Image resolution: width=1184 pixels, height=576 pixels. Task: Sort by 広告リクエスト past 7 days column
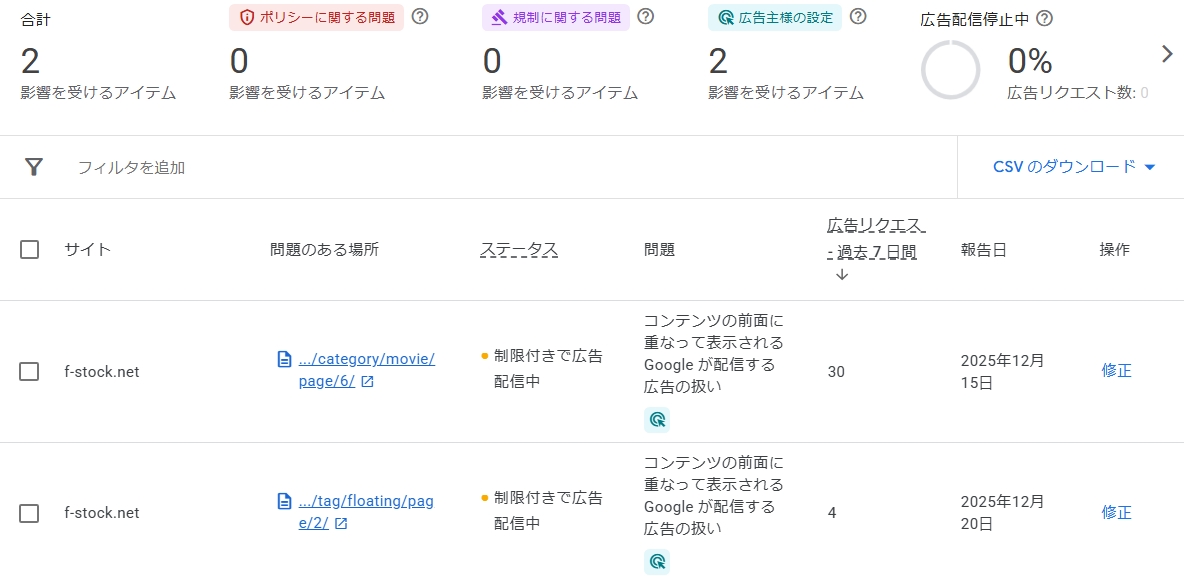coord(872,238)
